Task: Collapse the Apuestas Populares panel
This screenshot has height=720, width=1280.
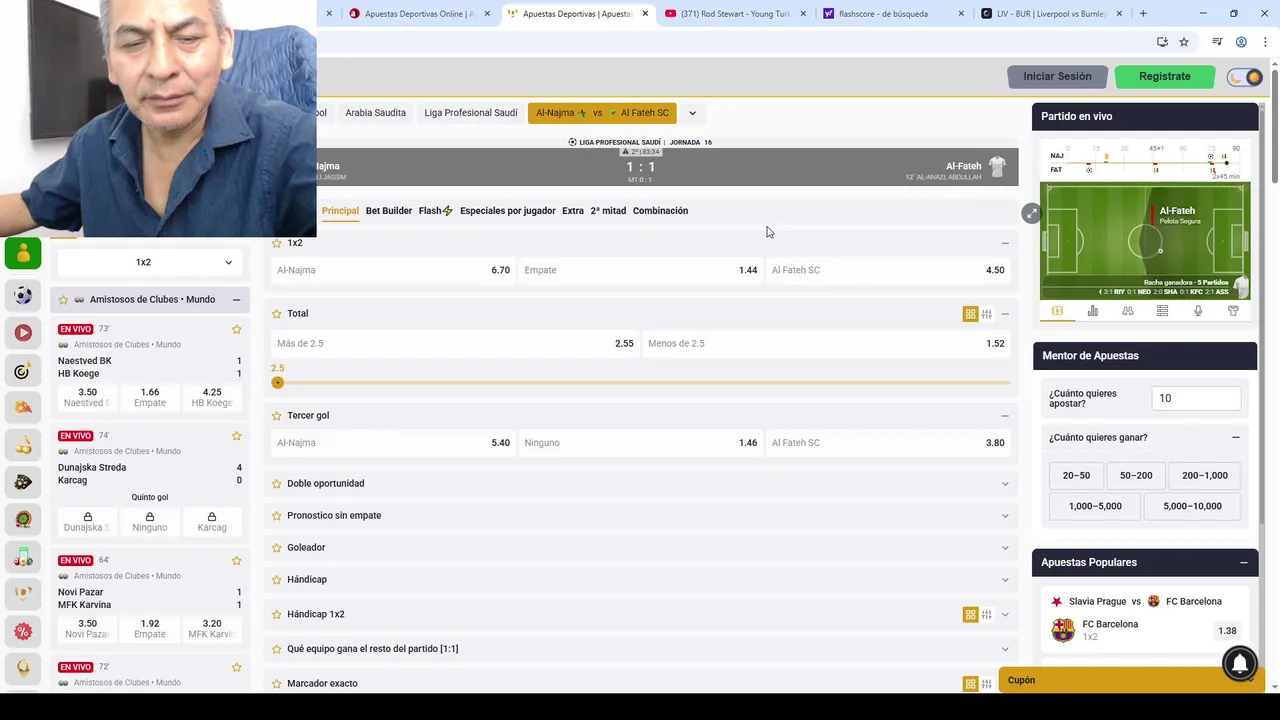Action: click(x=1244, y=563)
